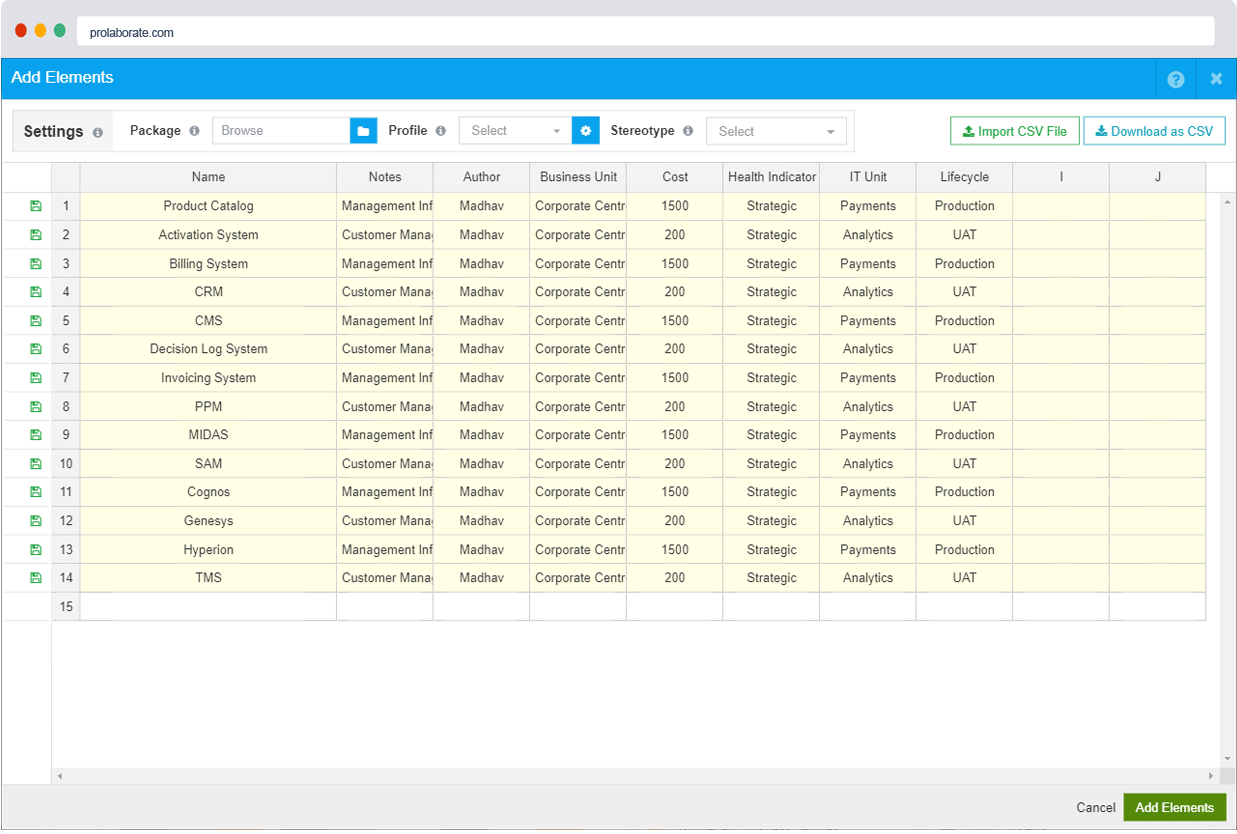Select the column header J

pyautogui.click(x=1158, y=177)
